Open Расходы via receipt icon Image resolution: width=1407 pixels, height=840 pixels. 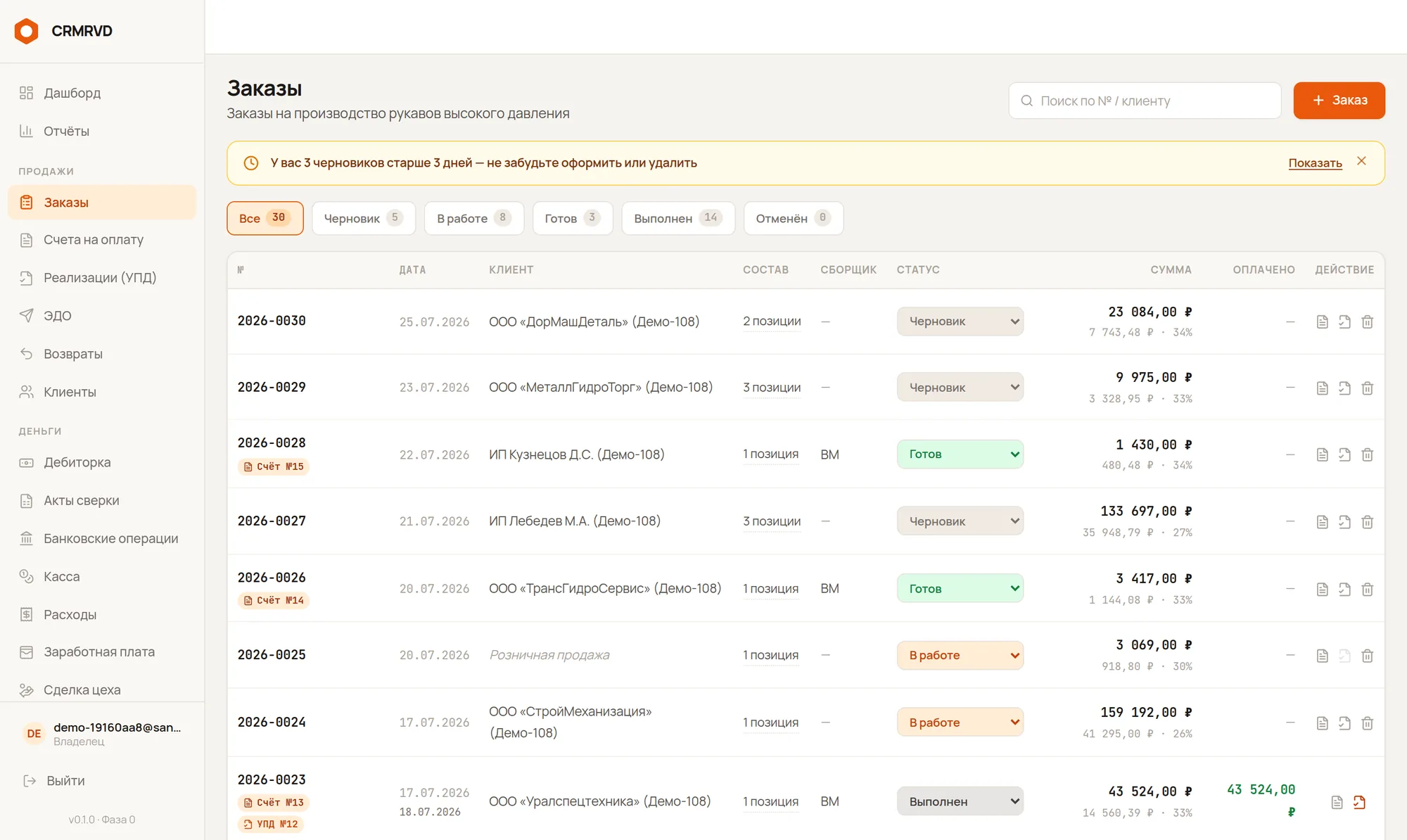[x=26, y=615]
